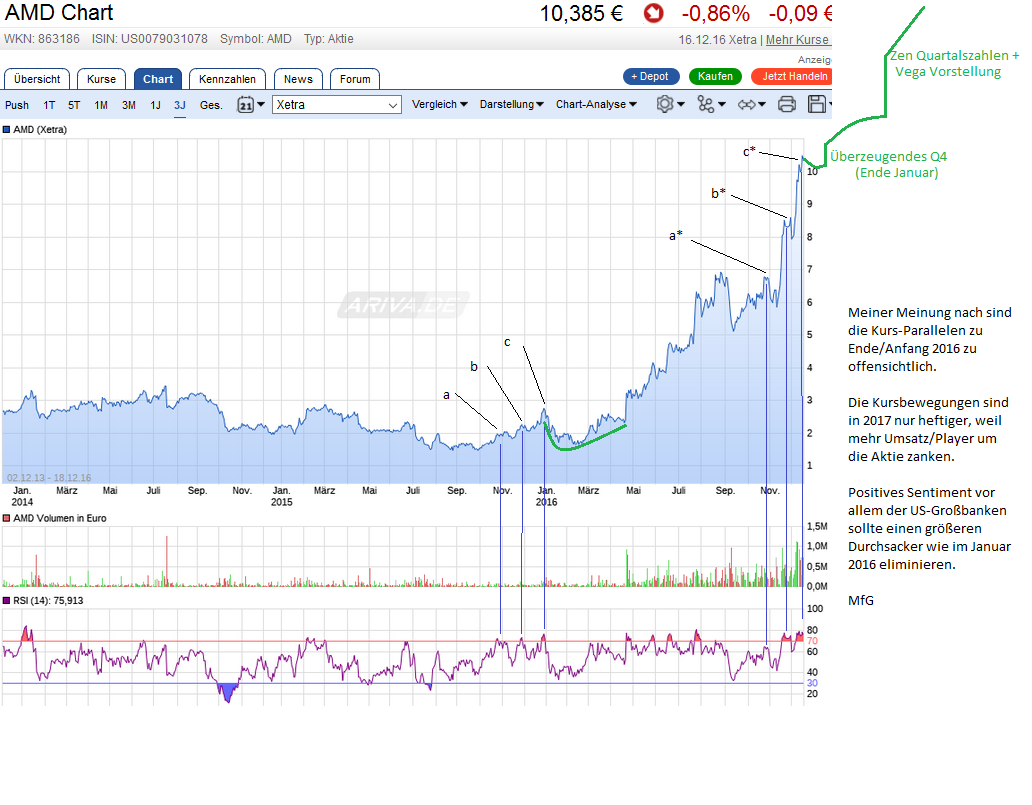Click the purple RSI (14) legend square
This screenshot has height=805, width=1032.
[7, 601]
